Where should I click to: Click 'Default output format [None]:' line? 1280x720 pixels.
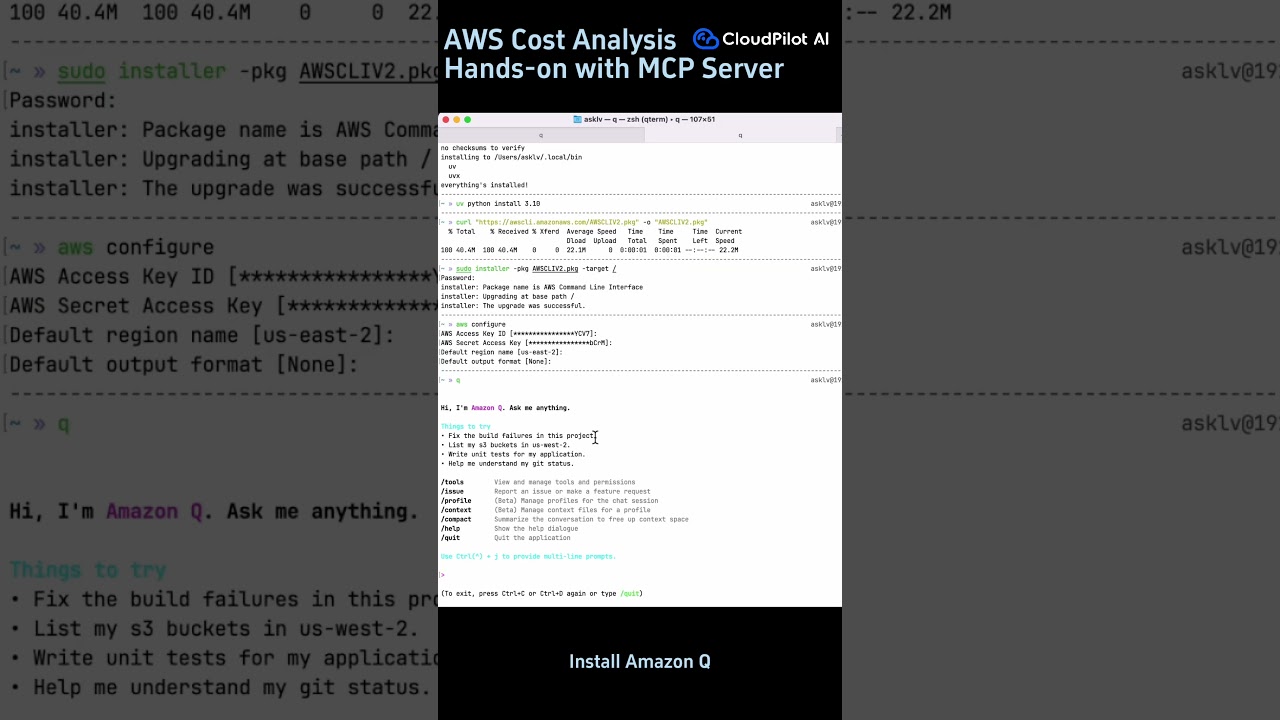coord(496,361)
